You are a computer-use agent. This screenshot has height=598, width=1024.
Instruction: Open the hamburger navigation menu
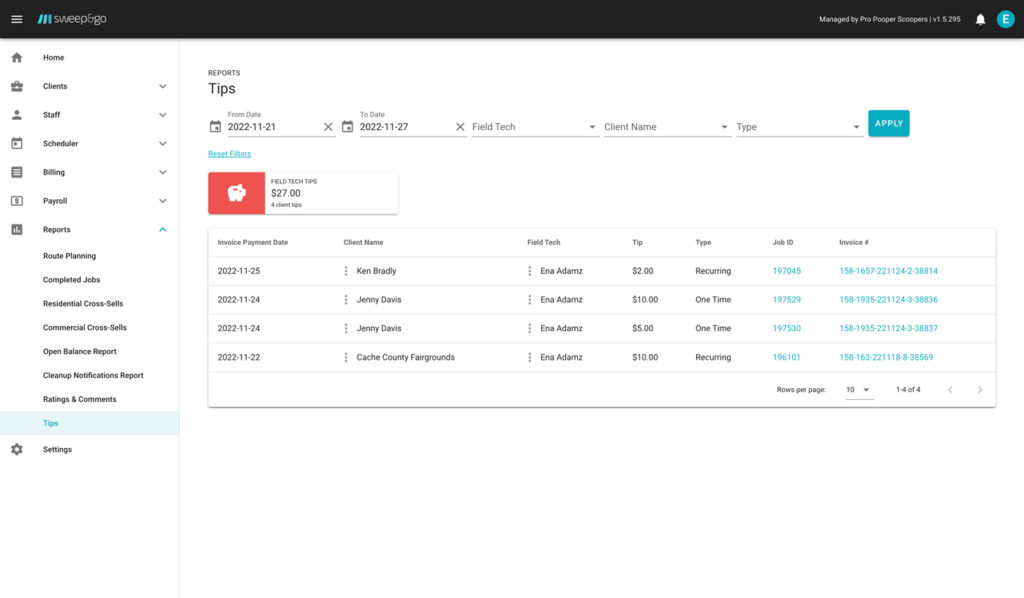[x=16, y=19]
